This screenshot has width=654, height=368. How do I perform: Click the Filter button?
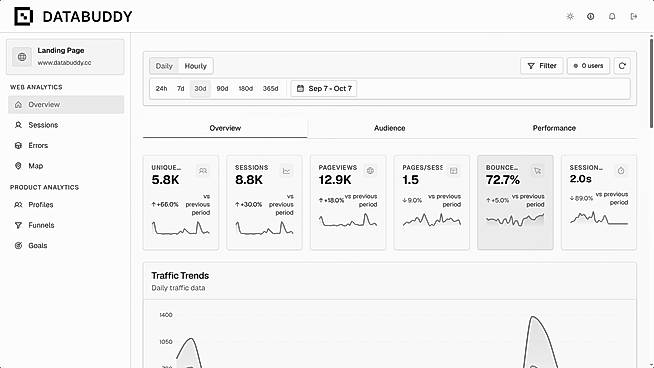542,66
